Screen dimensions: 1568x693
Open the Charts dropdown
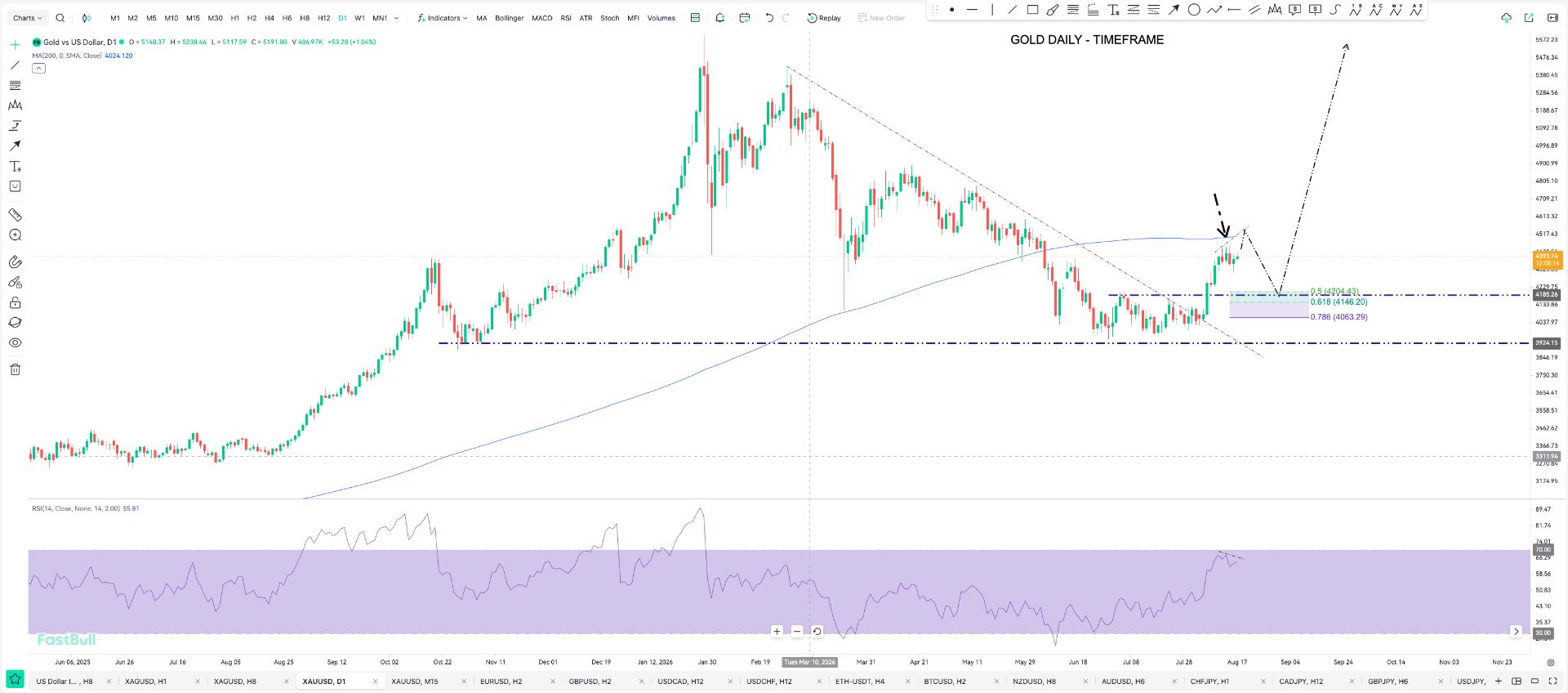click(28, 18)
